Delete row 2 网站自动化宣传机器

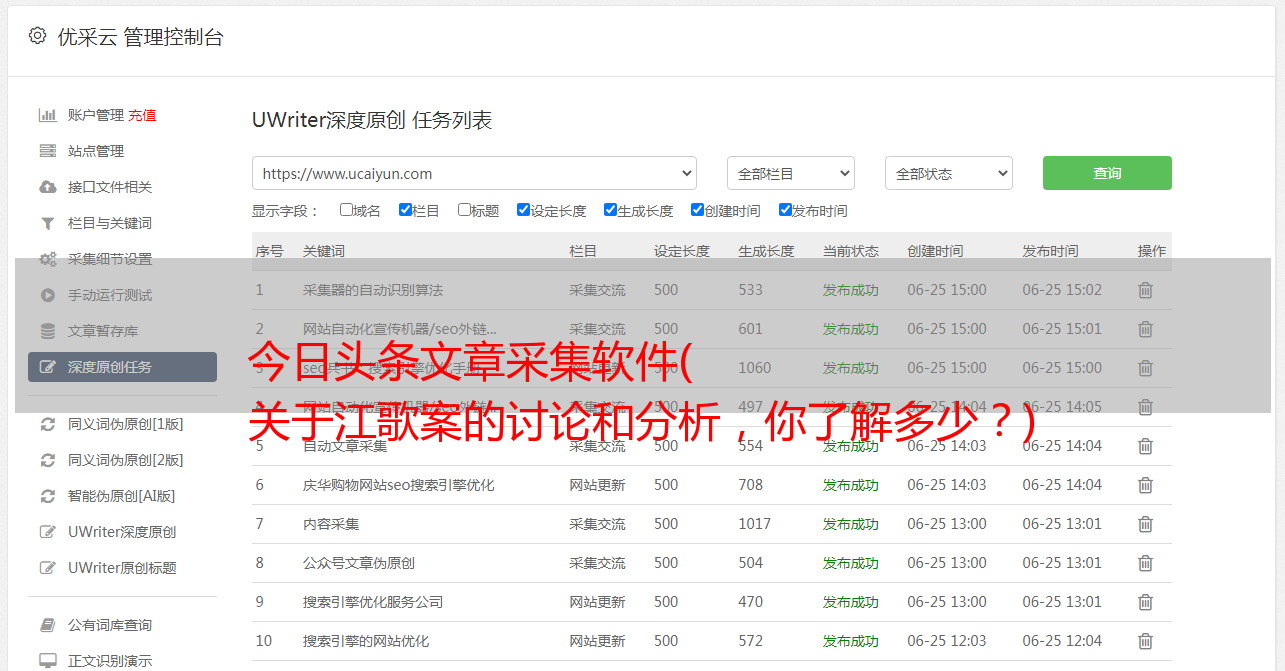pyautogui.click(x=1146, y=329)
